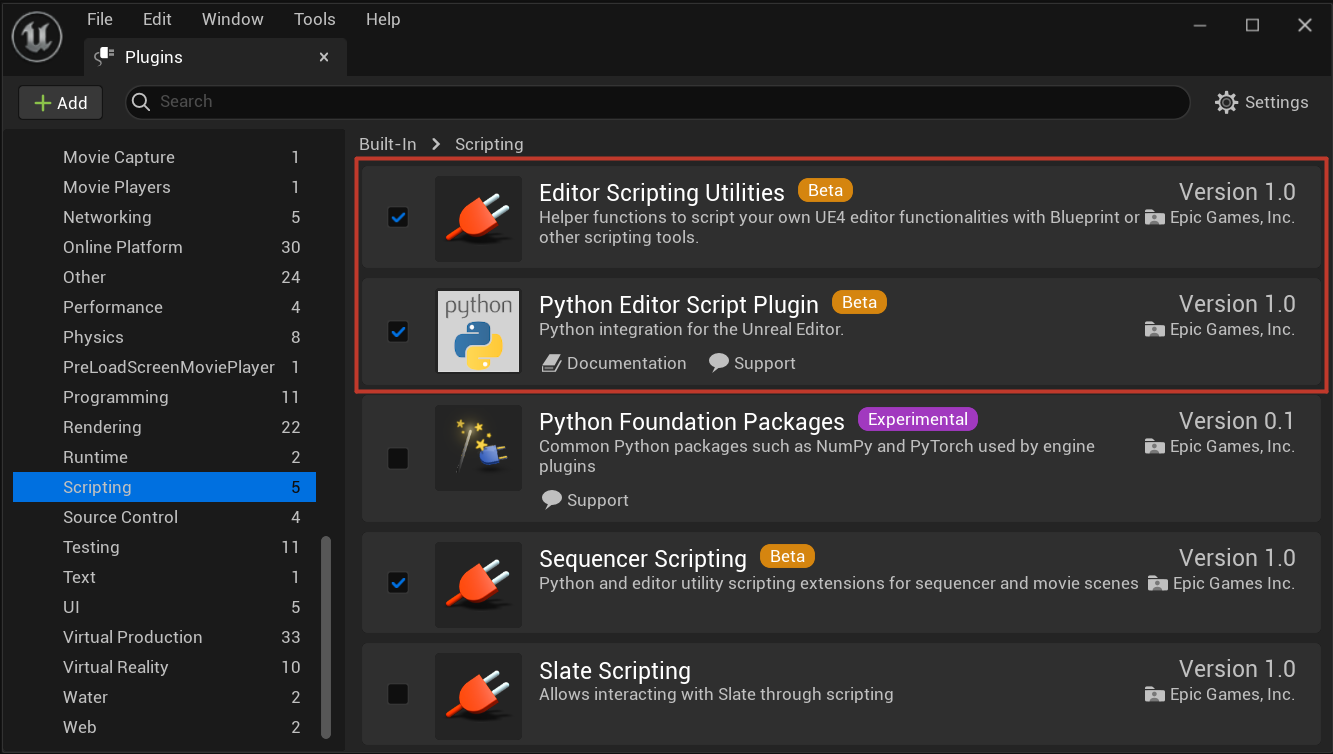
Task: Select the Programming category
Action: pyautogui.click(x=164, y=397)
